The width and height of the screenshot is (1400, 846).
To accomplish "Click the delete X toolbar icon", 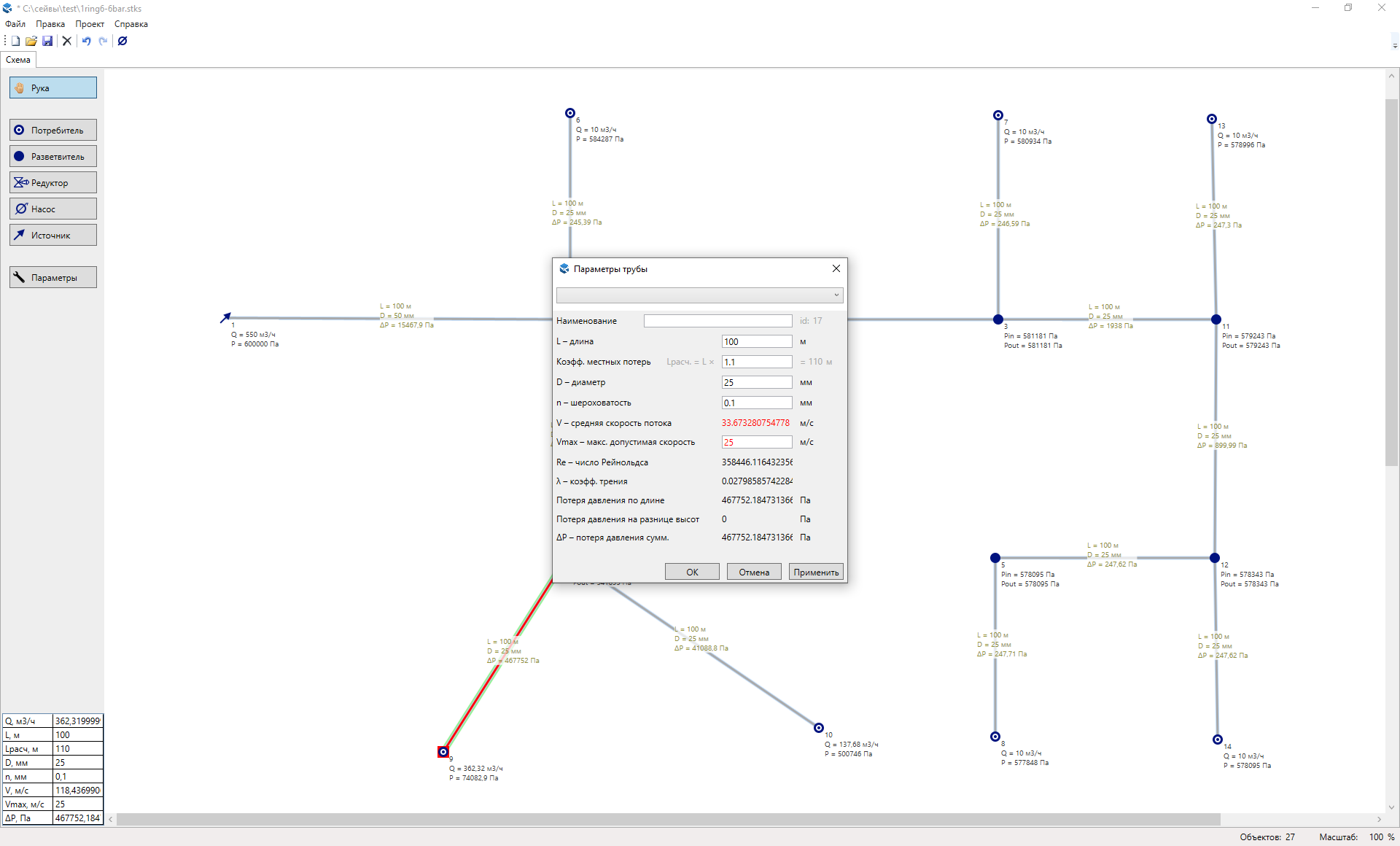I will pos(67,41).
